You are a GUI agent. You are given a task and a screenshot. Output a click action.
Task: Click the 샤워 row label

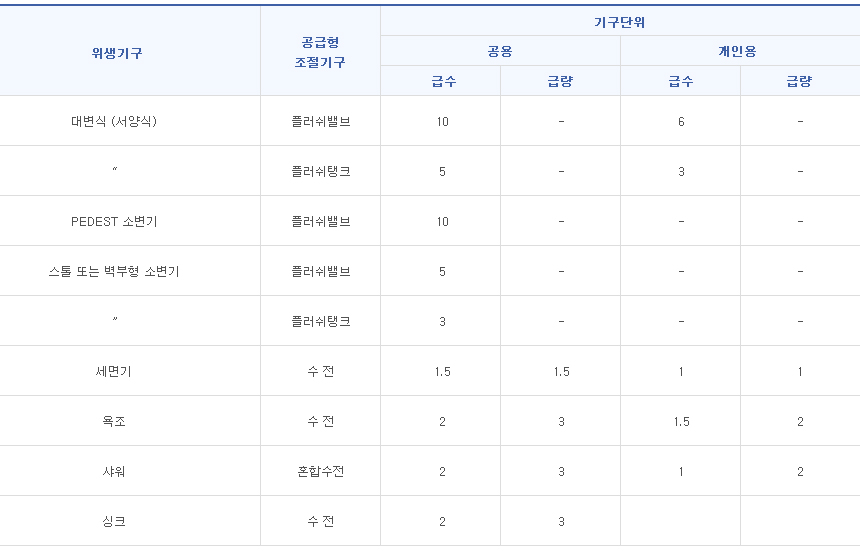114,472
